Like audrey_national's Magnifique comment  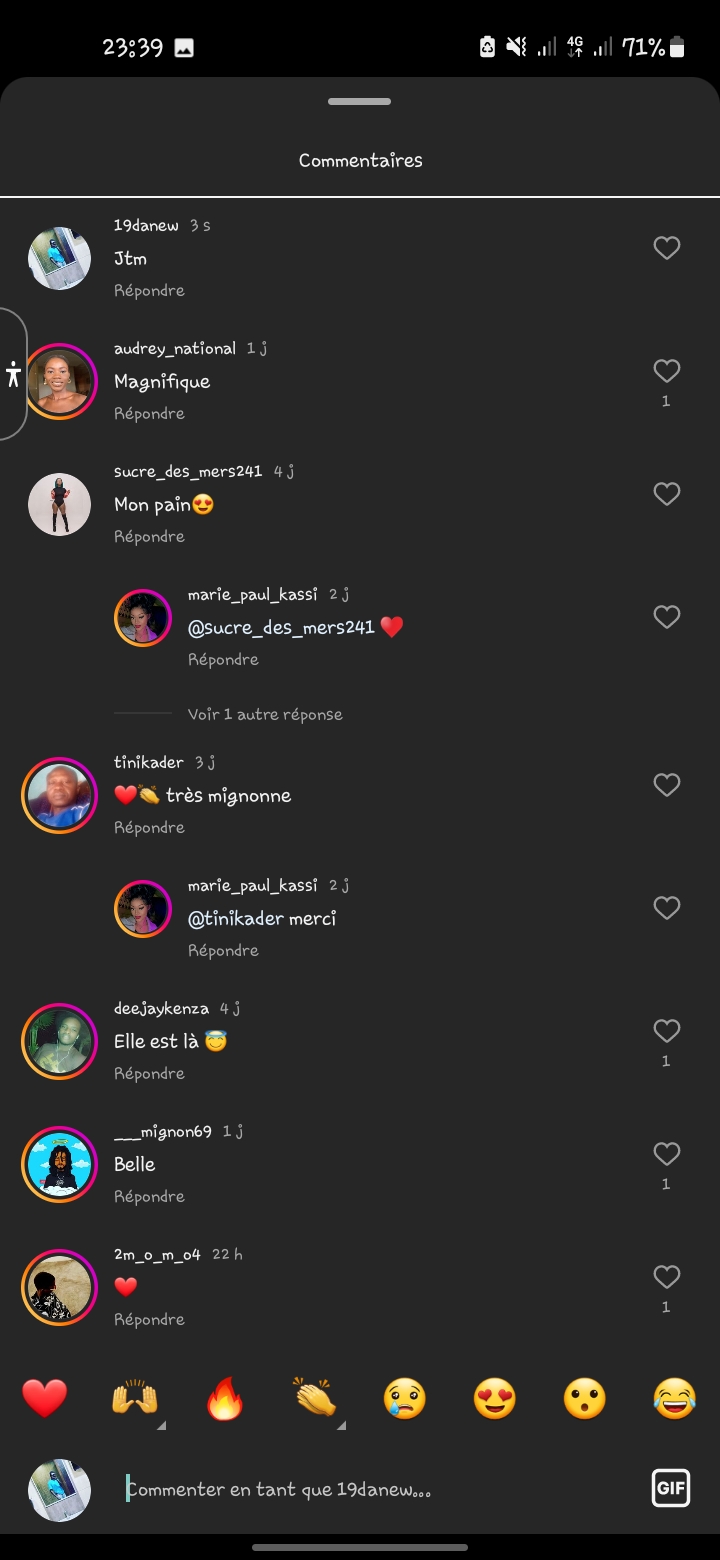[x=667, y=371]
